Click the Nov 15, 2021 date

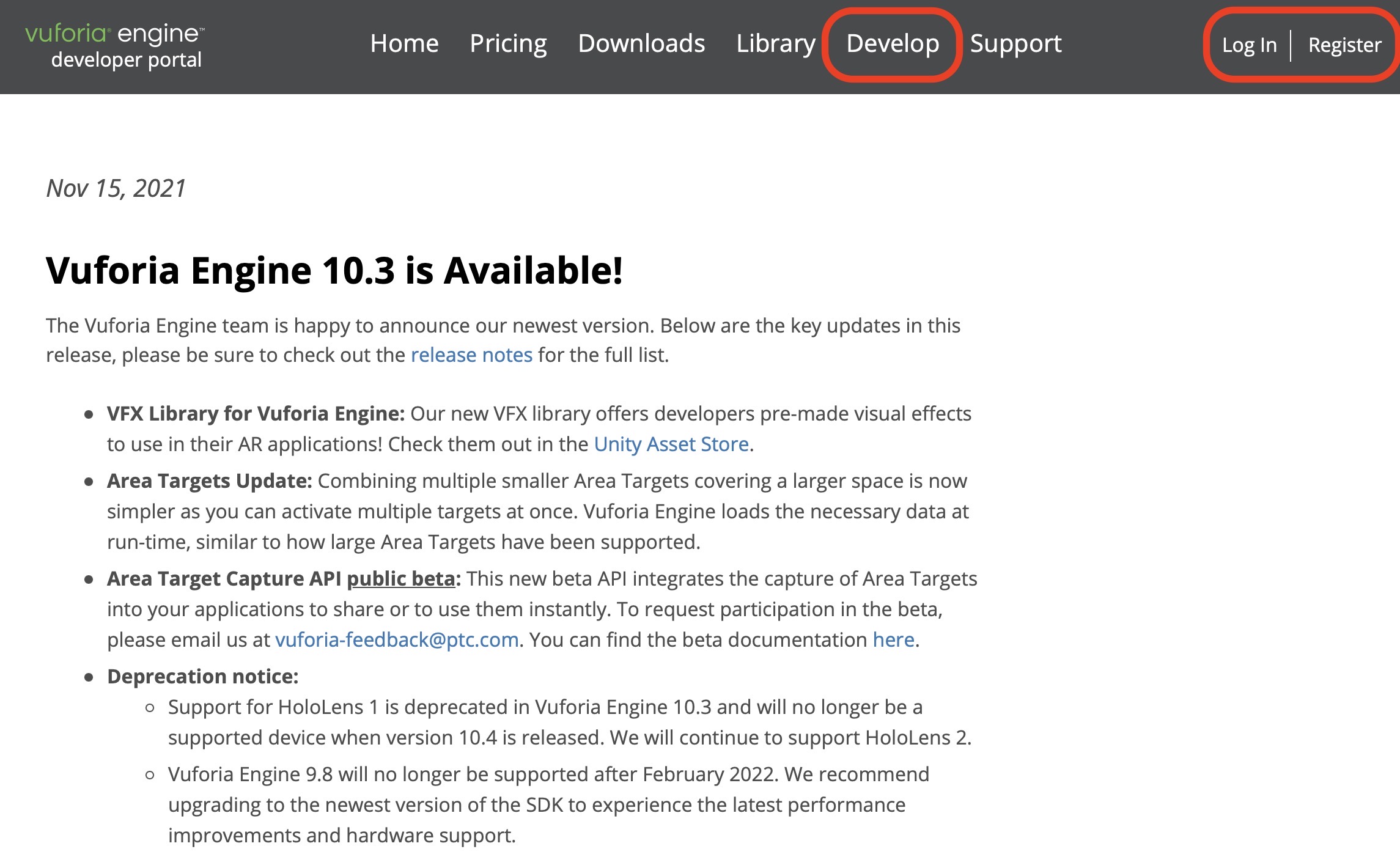pyautogui.click(x=116, y=188)
